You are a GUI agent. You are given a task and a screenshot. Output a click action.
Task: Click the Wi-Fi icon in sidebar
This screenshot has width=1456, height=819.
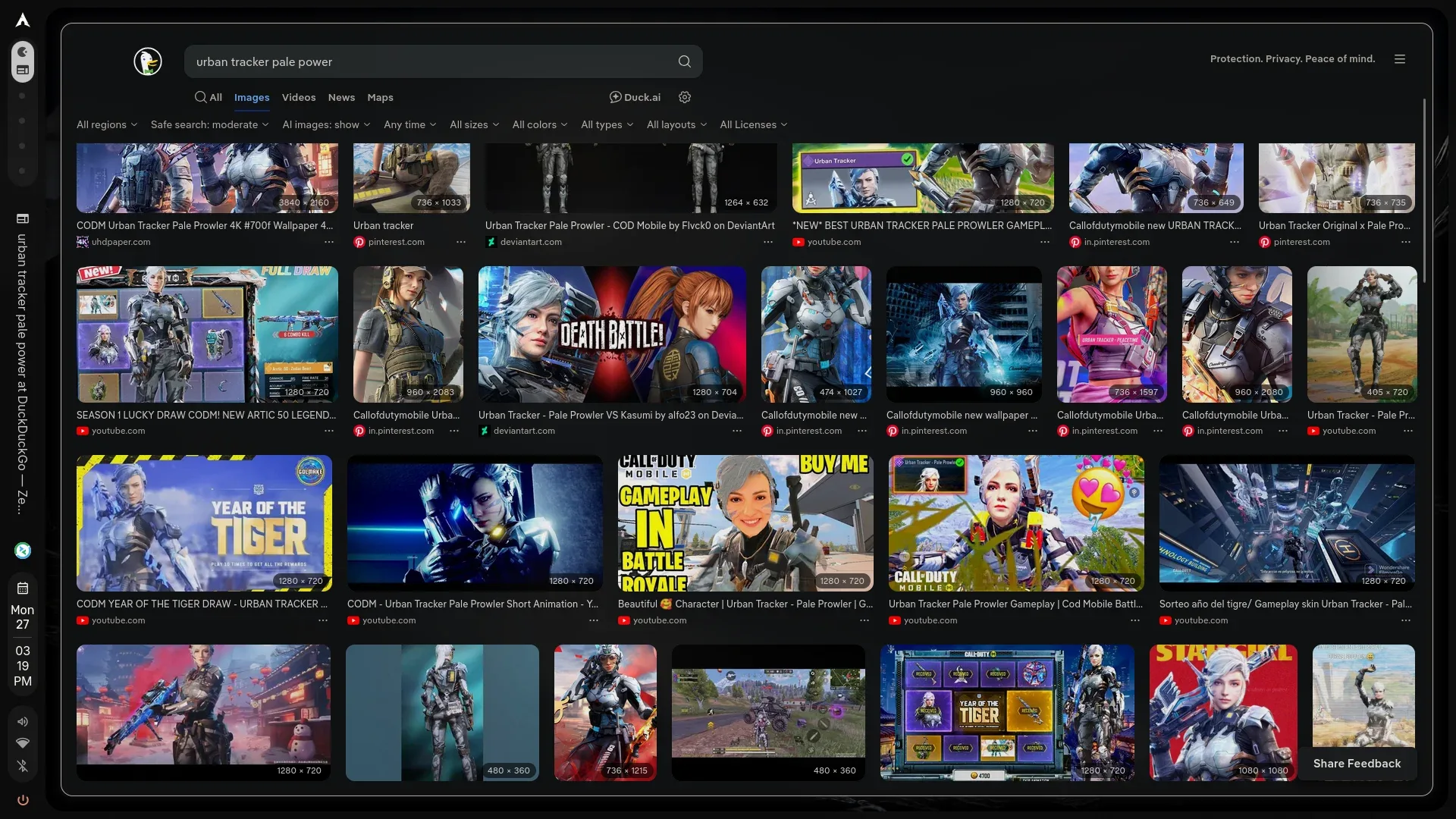(23, 743)
